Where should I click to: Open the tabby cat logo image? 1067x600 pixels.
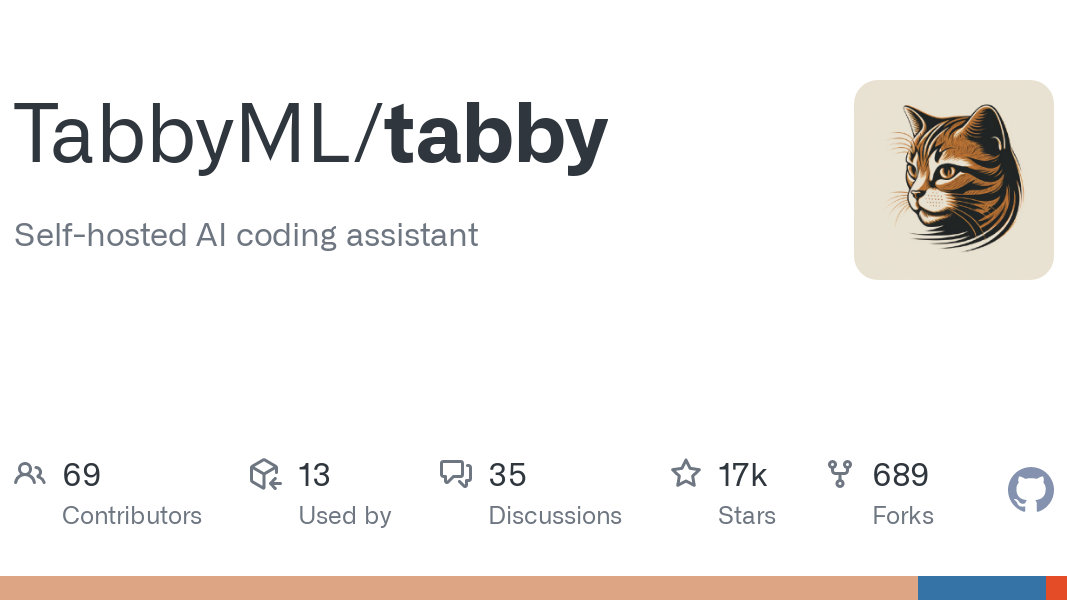[953, 180]
